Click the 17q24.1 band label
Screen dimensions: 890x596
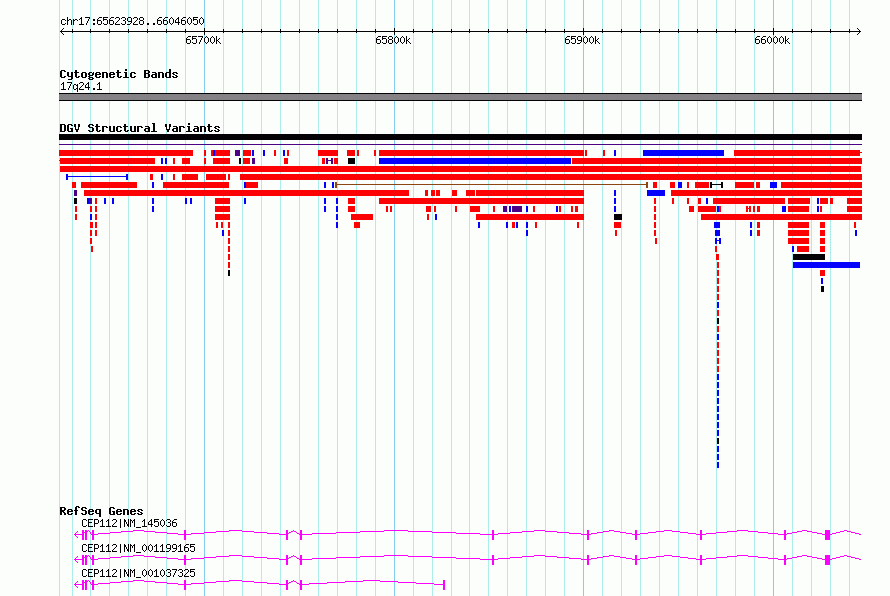click(x=81, y=86)
